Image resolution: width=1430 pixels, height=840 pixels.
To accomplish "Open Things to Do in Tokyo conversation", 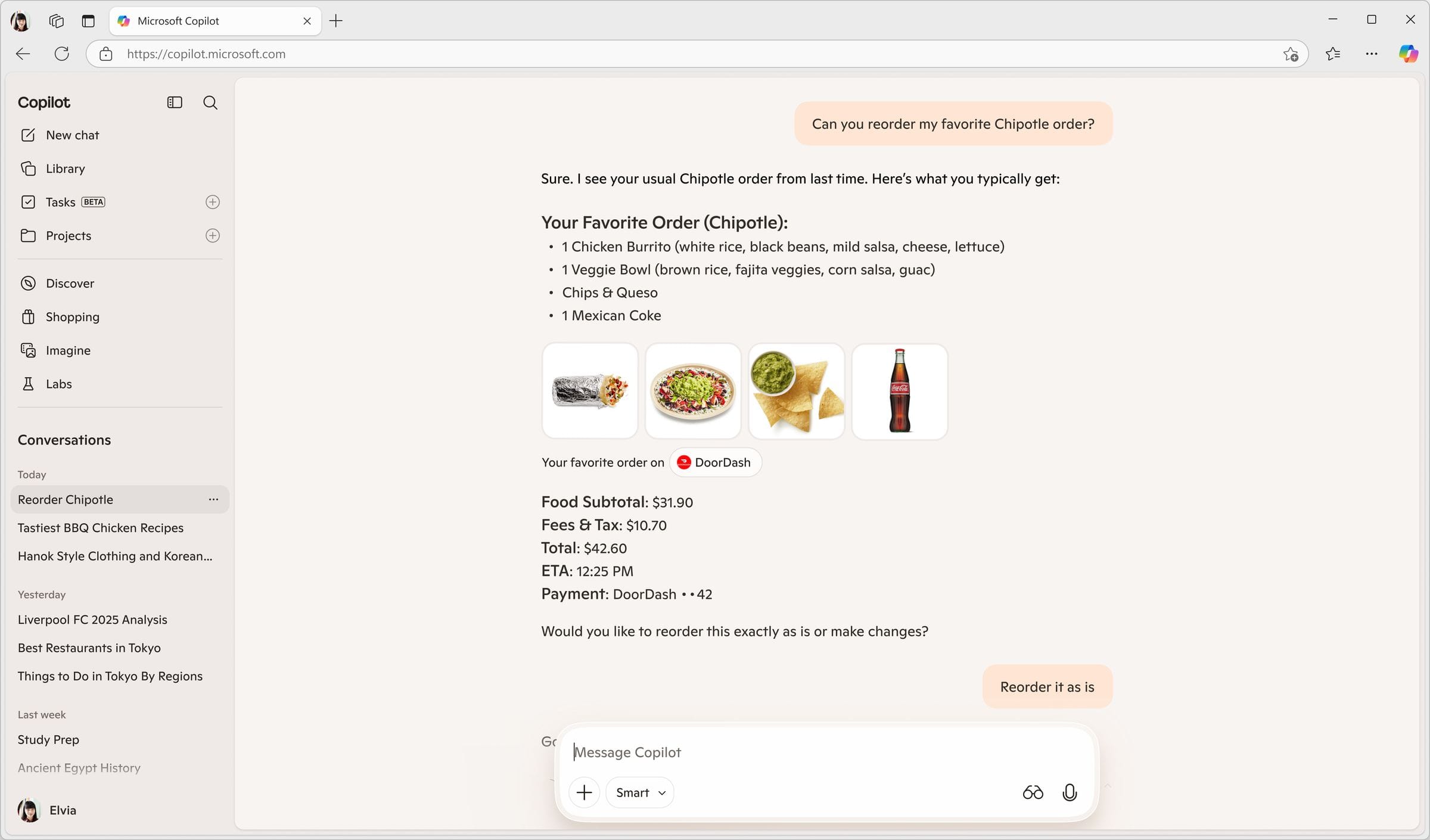I will 110,676.
